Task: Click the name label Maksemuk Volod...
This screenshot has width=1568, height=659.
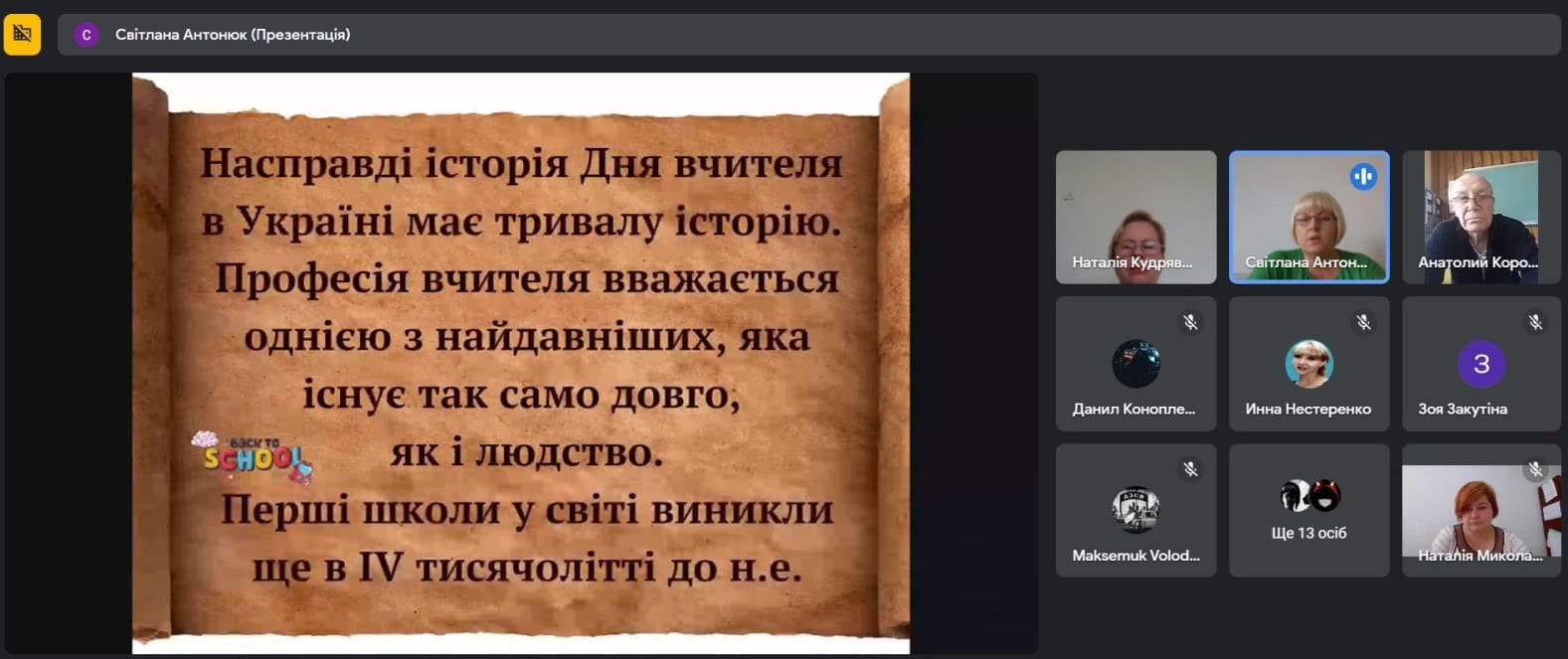Action: click(x=1135, y=556)
